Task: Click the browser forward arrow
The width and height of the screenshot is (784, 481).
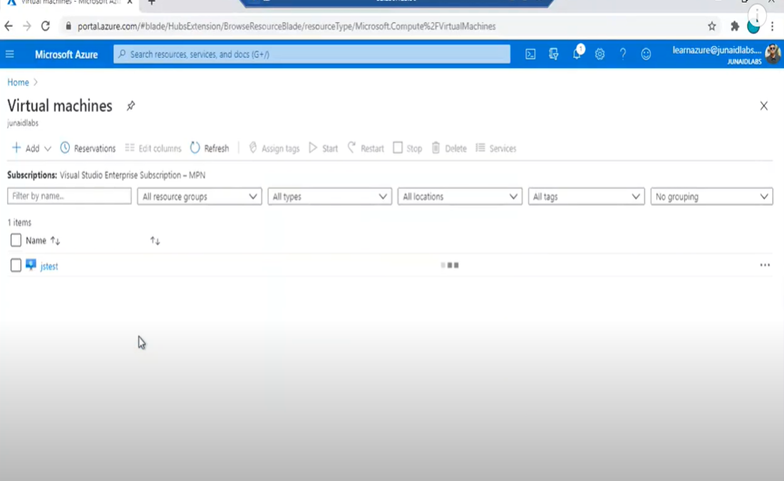Action: tap(27, 26)
